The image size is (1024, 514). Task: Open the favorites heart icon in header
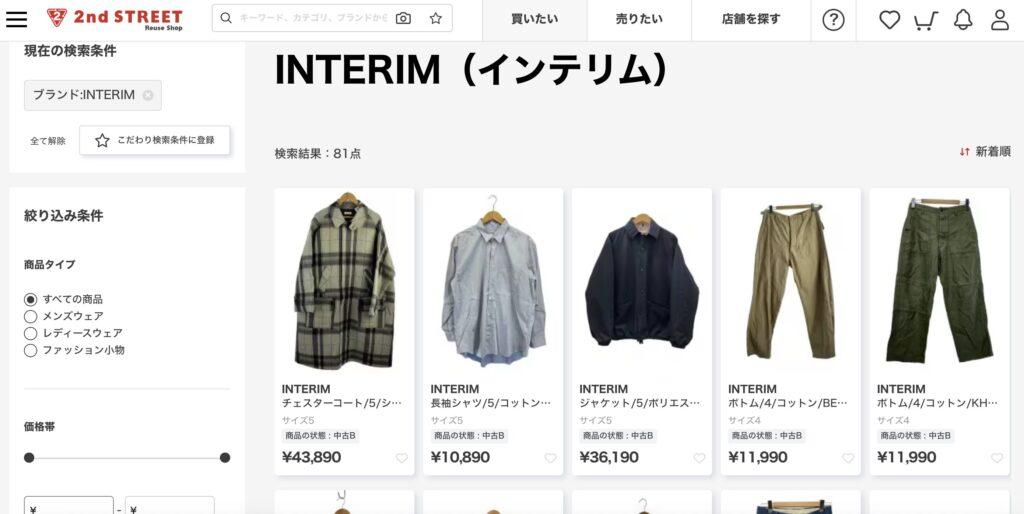tap(889, 20)
